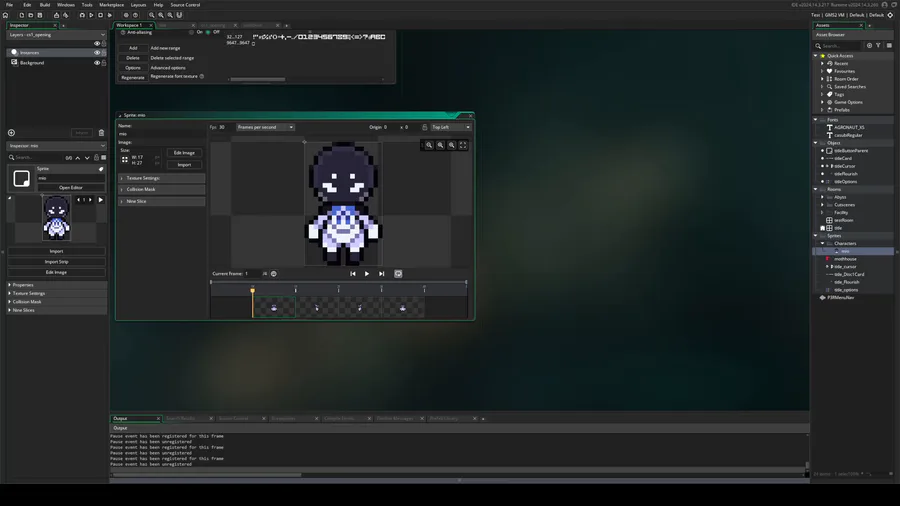The height and width of the screenshot is (506, 900).
Task: Select the second sprite frame thumbnail
Action: 317,308
